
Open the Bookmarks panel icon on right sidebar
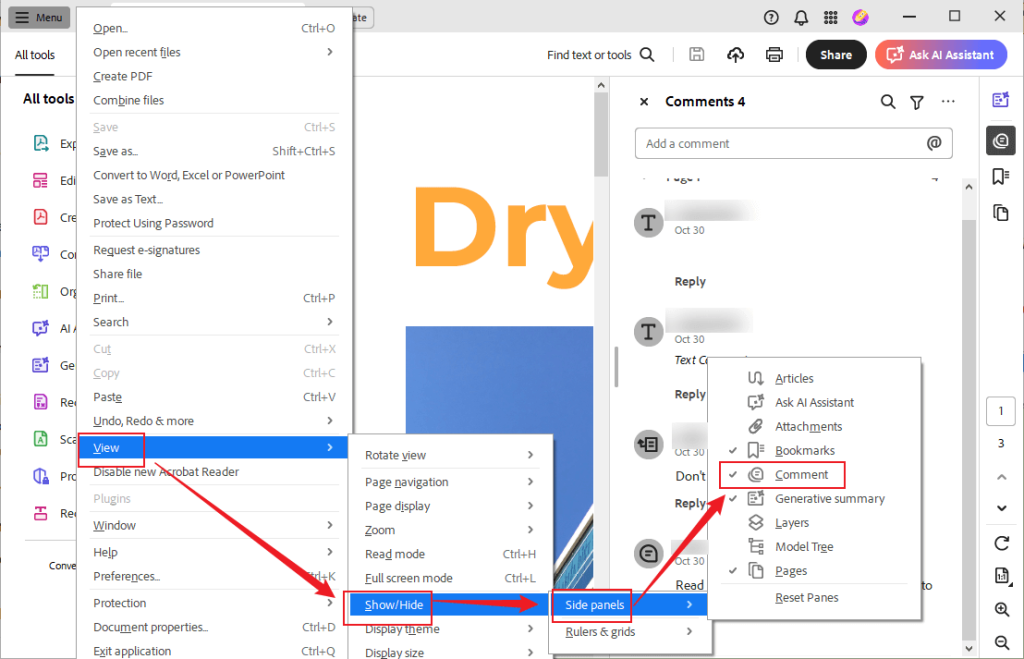(x=1001, y=176)
